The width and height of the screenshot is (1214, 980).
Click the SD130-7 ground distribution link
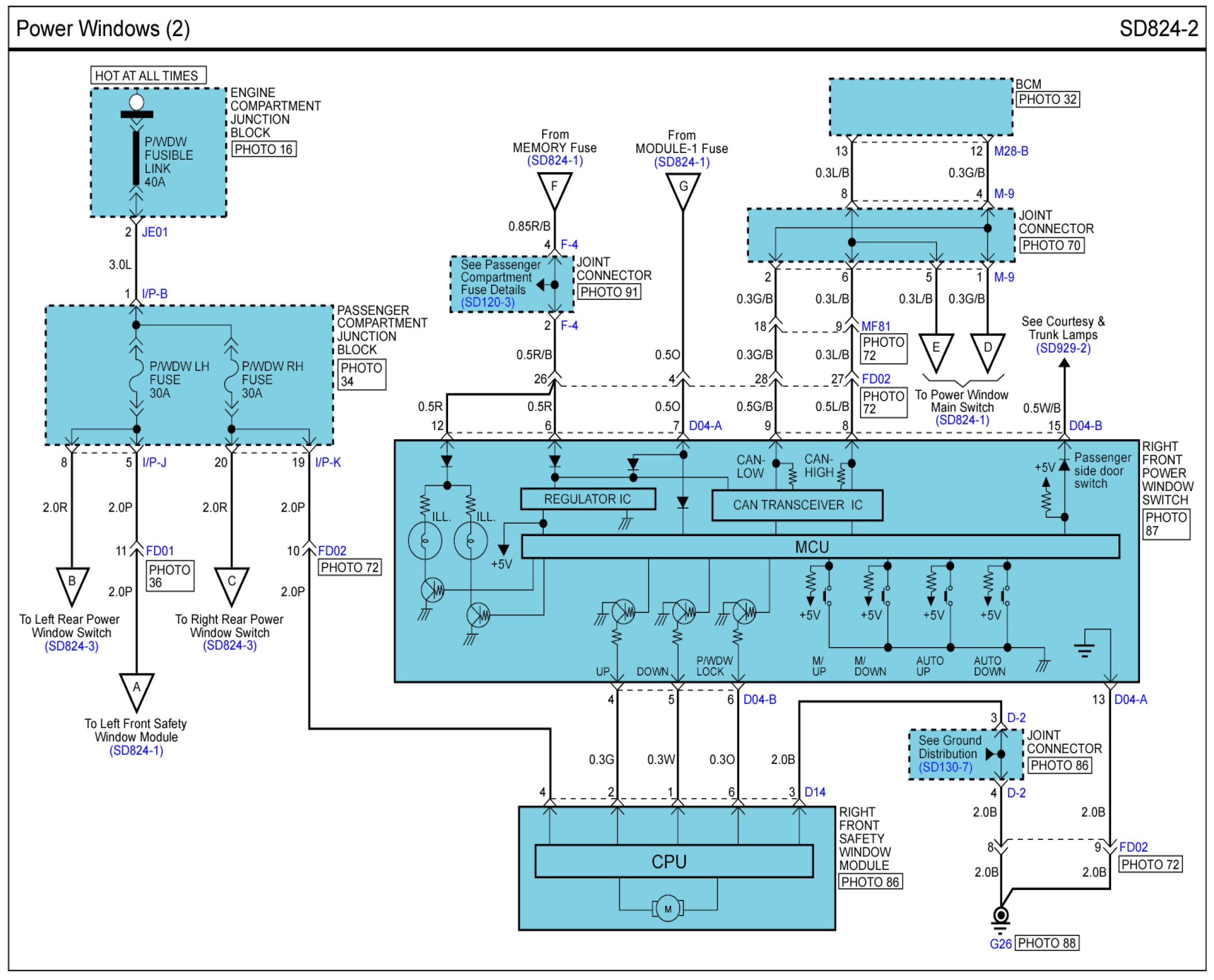(945, 767)
